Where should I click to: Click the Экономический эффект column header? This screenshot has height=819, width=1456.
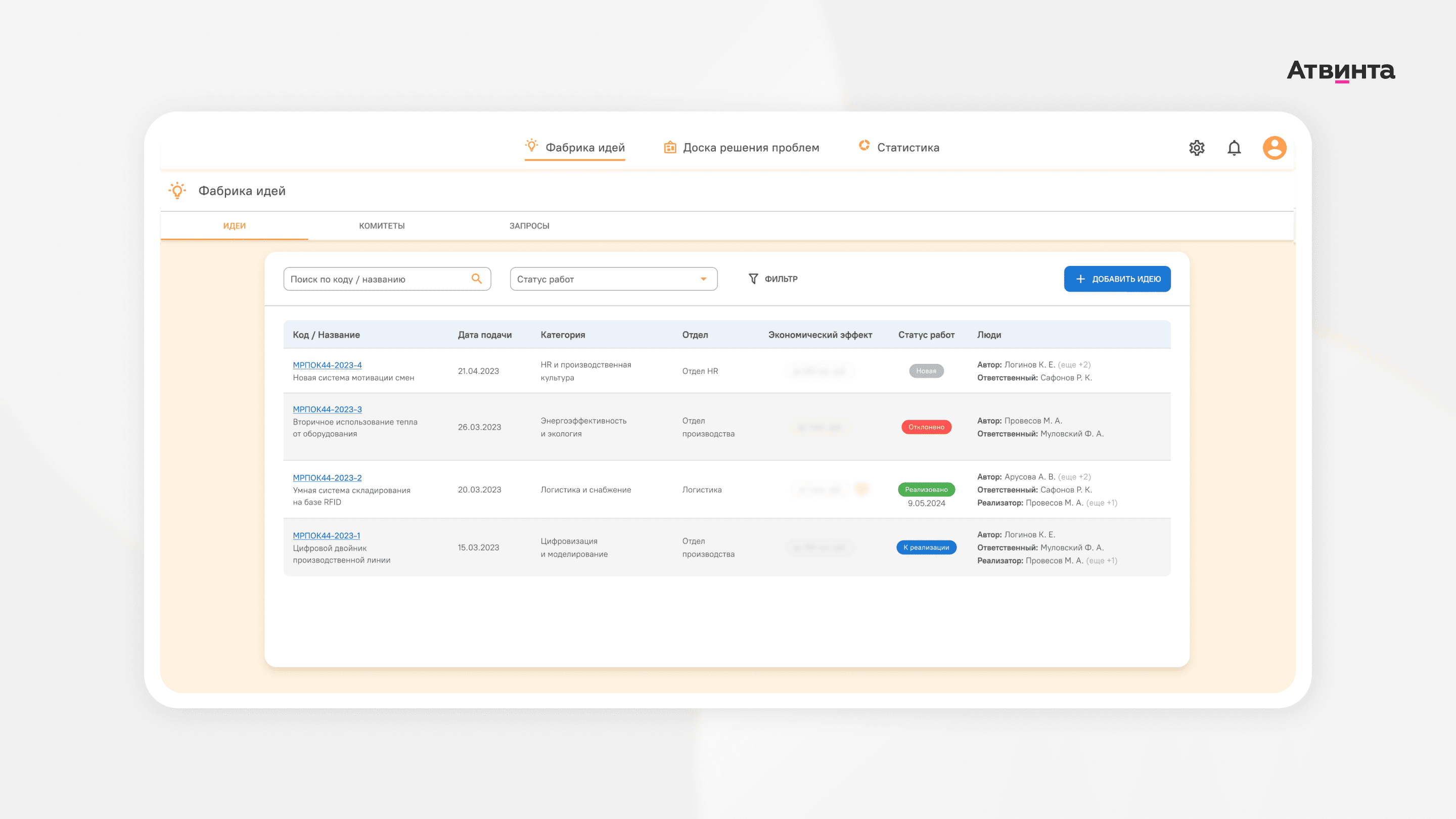820,335
